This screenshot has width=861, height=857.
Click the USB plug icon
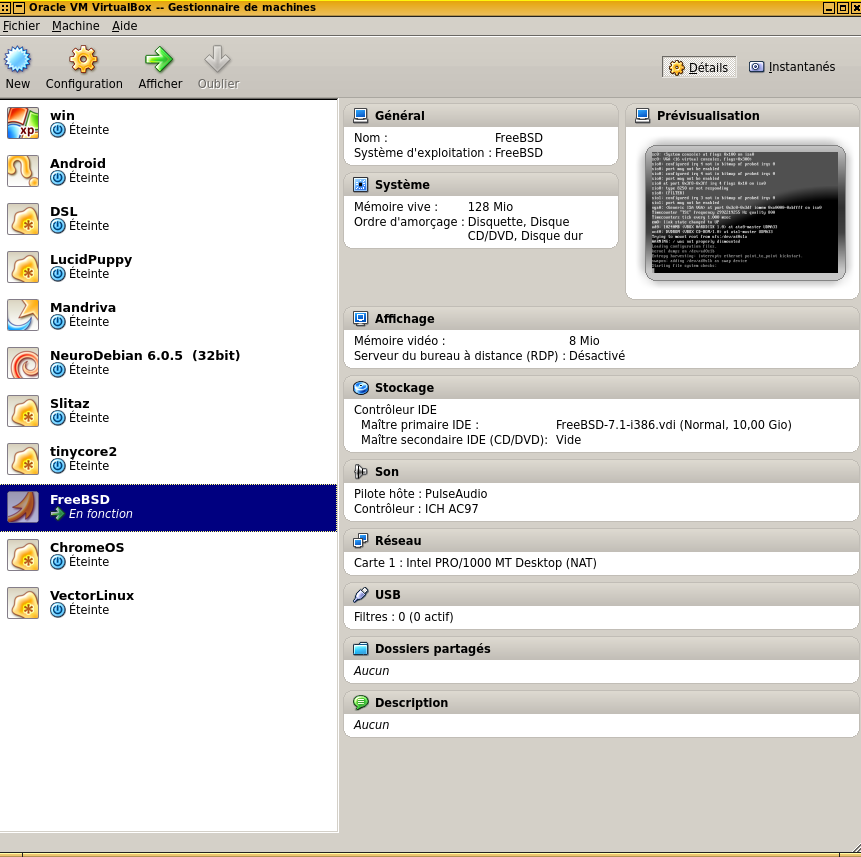(361, 595)
